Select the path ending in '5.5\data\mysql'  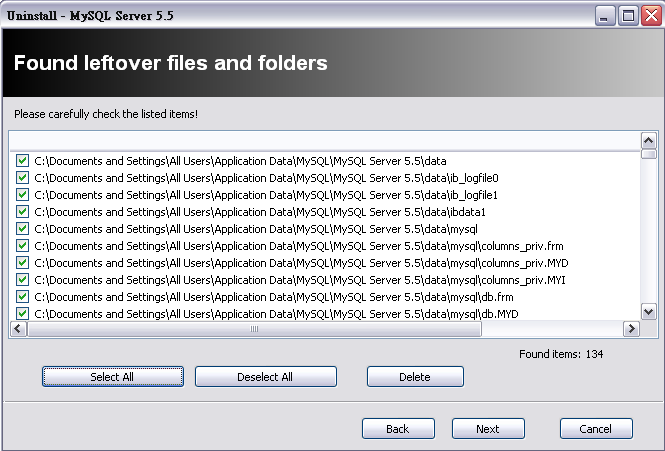256,229
